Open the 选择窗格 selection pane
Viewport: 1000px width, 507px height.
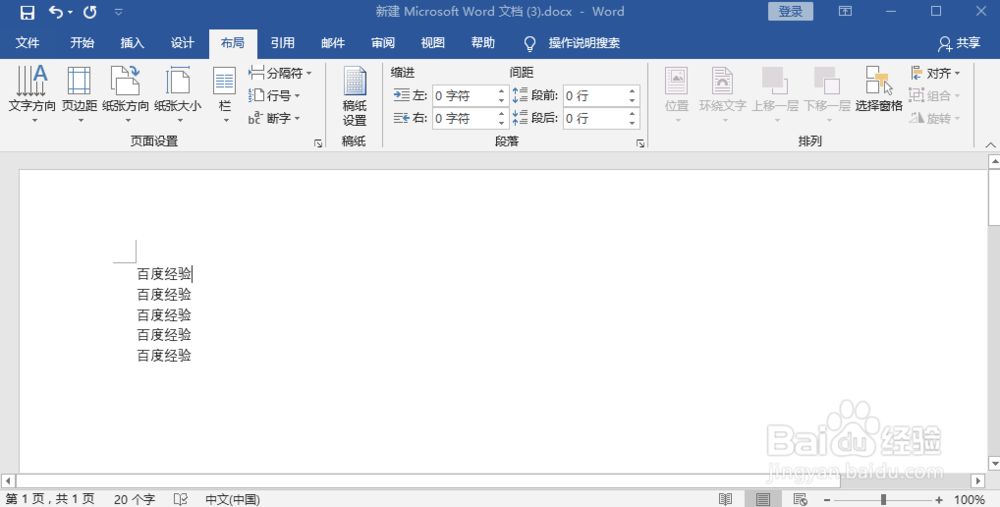coord(879,89)
